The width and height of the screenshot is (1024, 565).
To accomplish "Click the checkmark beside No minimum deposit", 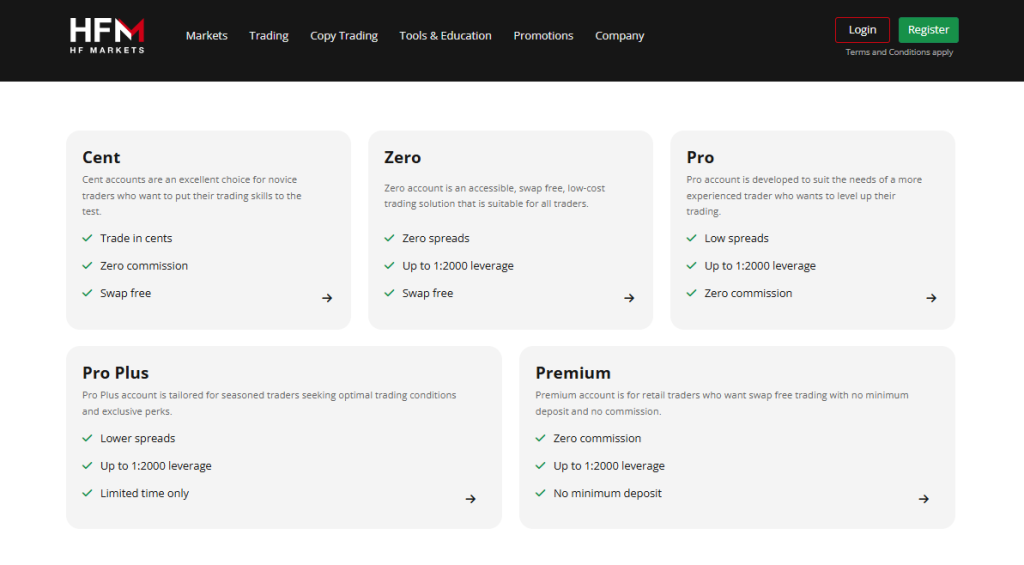I will click(541, 493).
